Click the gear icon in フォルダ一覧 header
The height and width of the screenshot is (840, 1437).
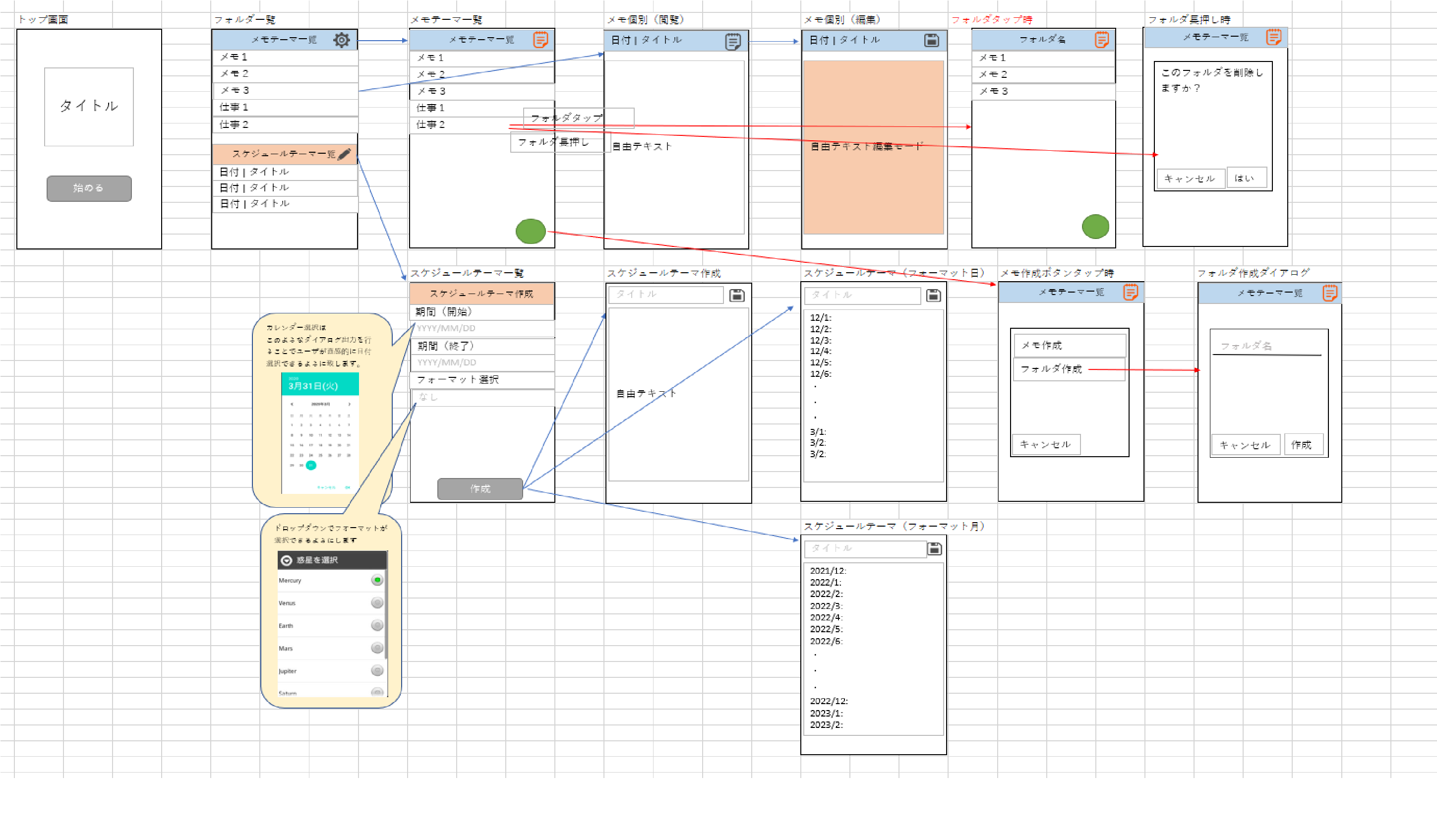342,40
